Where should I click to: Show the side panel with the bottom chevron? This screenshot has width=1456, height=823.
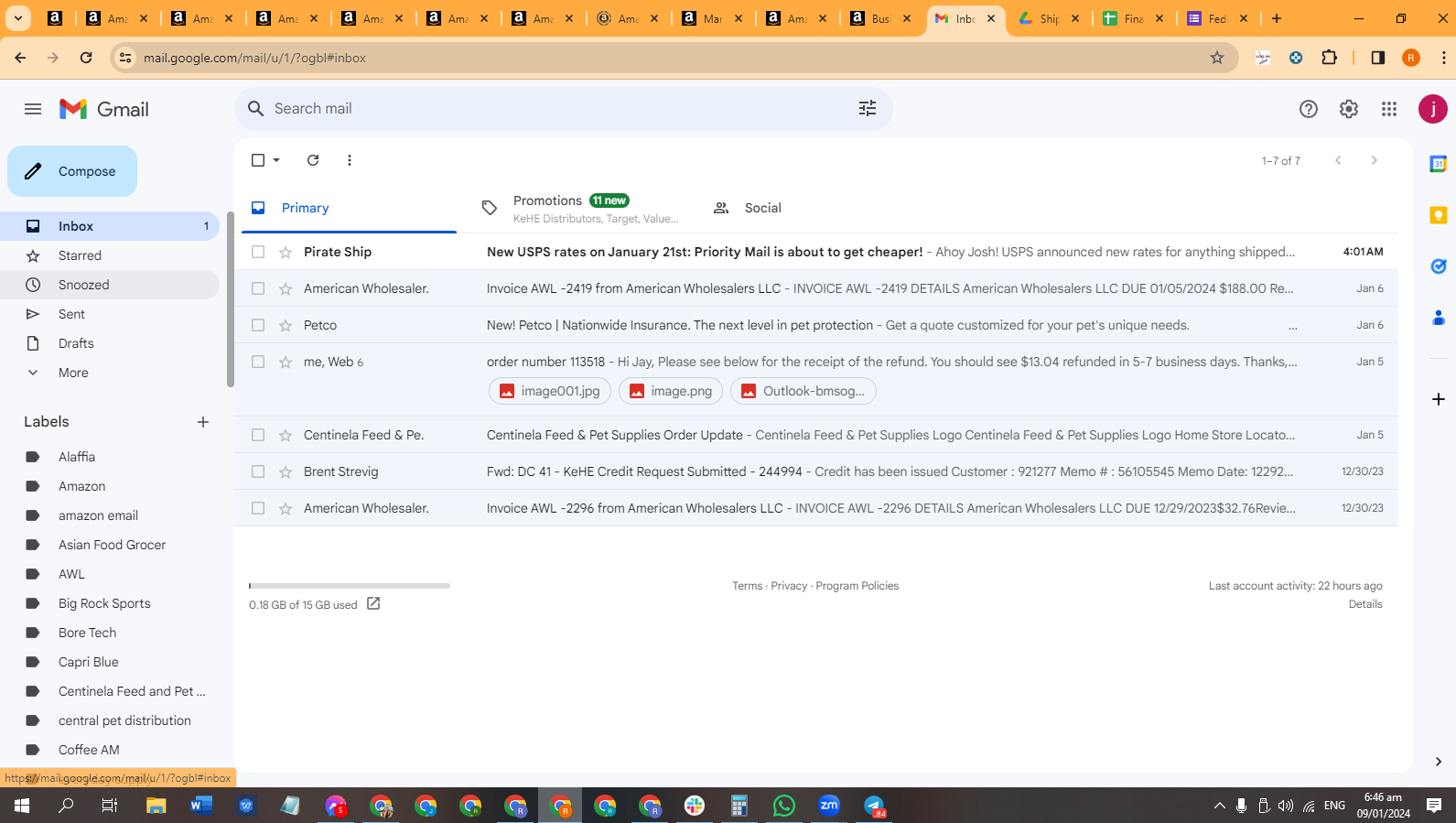pos(1439,762)
